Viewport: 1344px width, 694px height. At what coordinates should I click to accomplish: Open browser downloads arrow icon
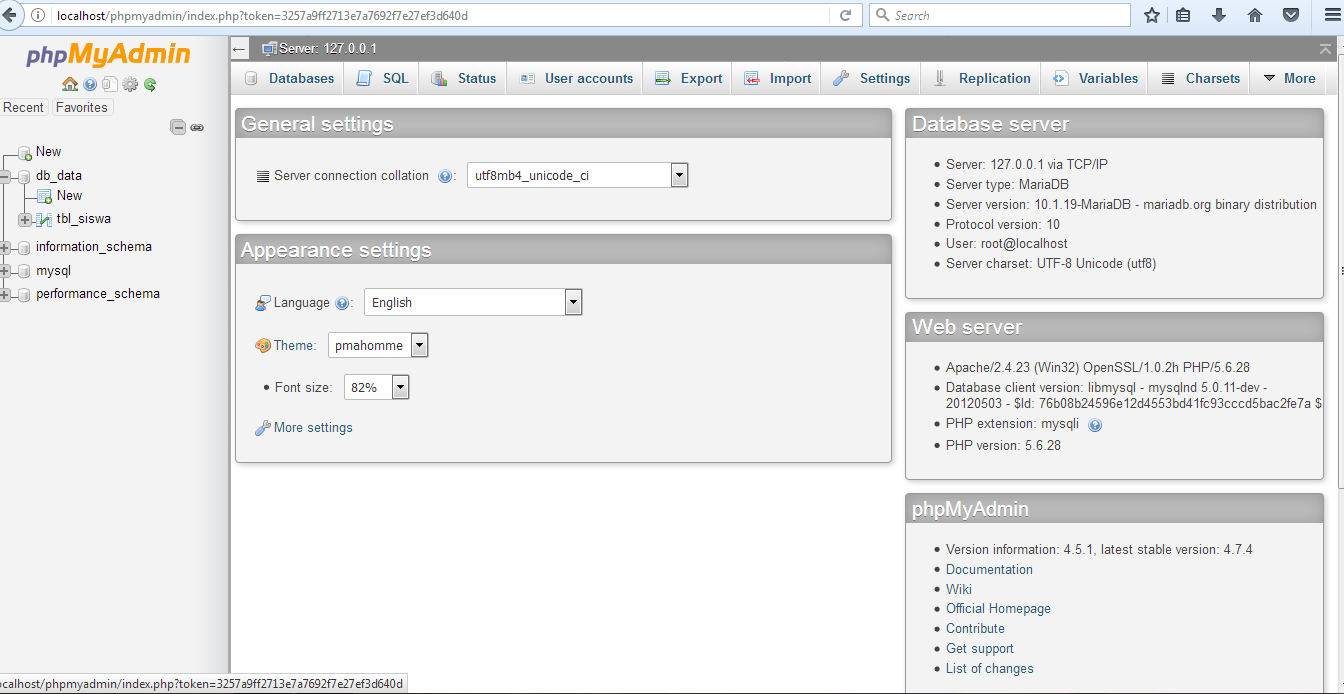tap(1219, 15)
